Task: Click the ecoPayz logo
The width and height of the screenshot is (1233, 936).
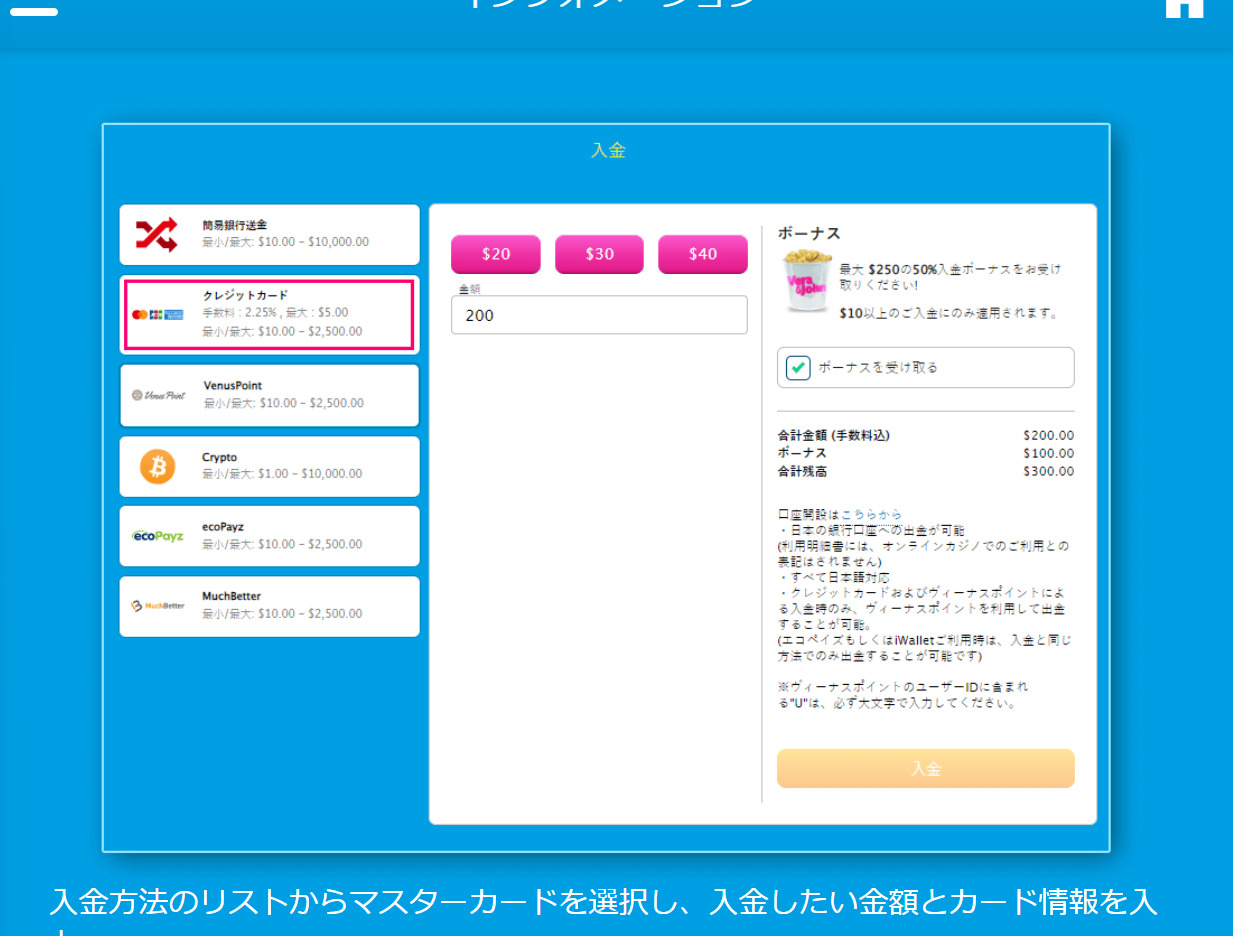Action: tap(158, 536)
